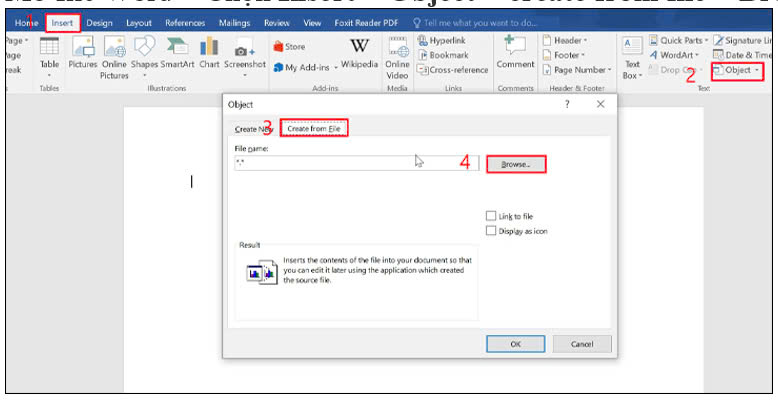Switch to the Design ribbon tab
The height and width of the screenshot is (400, 778).
coord(99,23)
